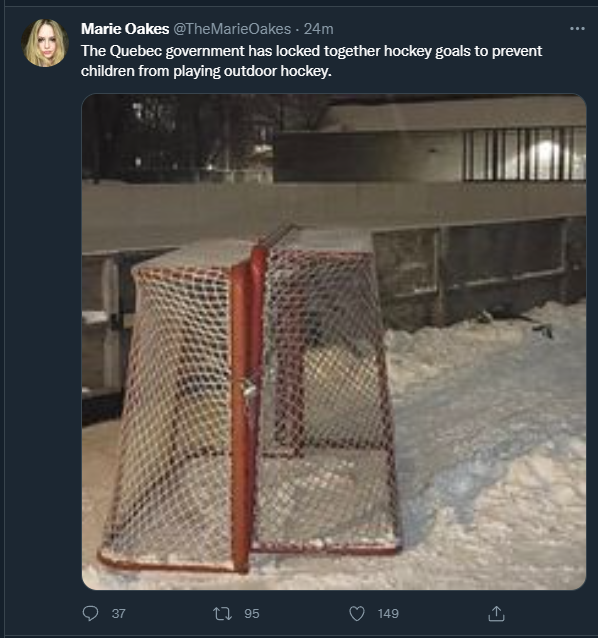Click the lit building windows in photo

pos(525,154)
